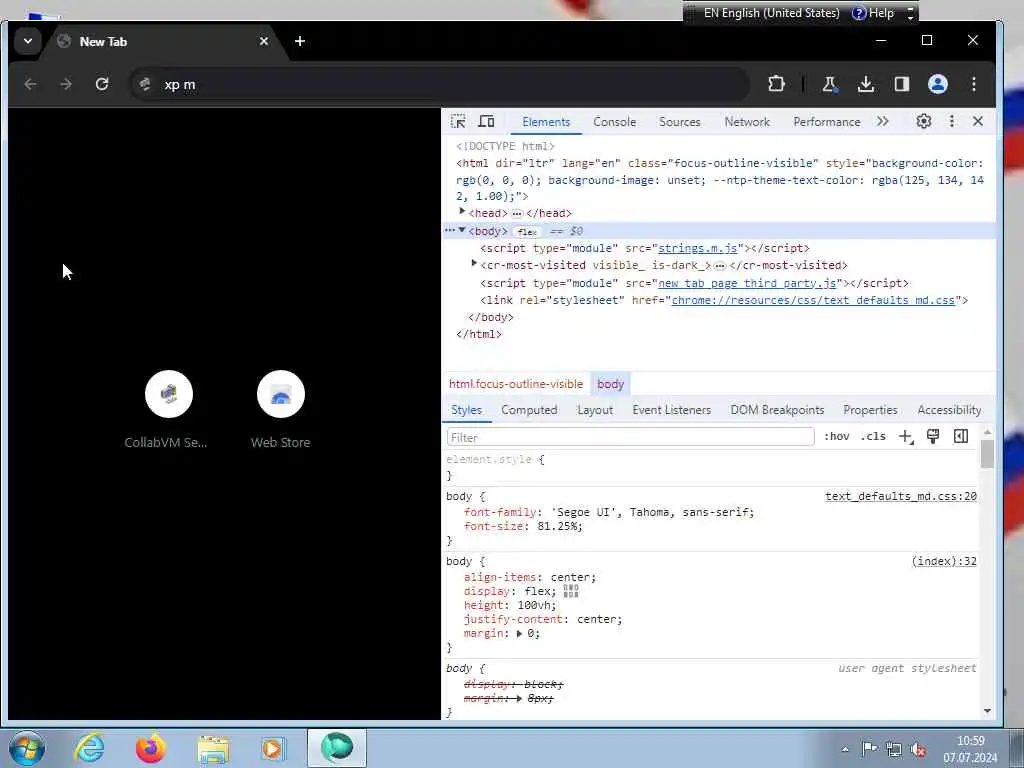Expand the margin 0 shorthand triangle
Screen dimensions: 1024x768
tap(519, 633)
